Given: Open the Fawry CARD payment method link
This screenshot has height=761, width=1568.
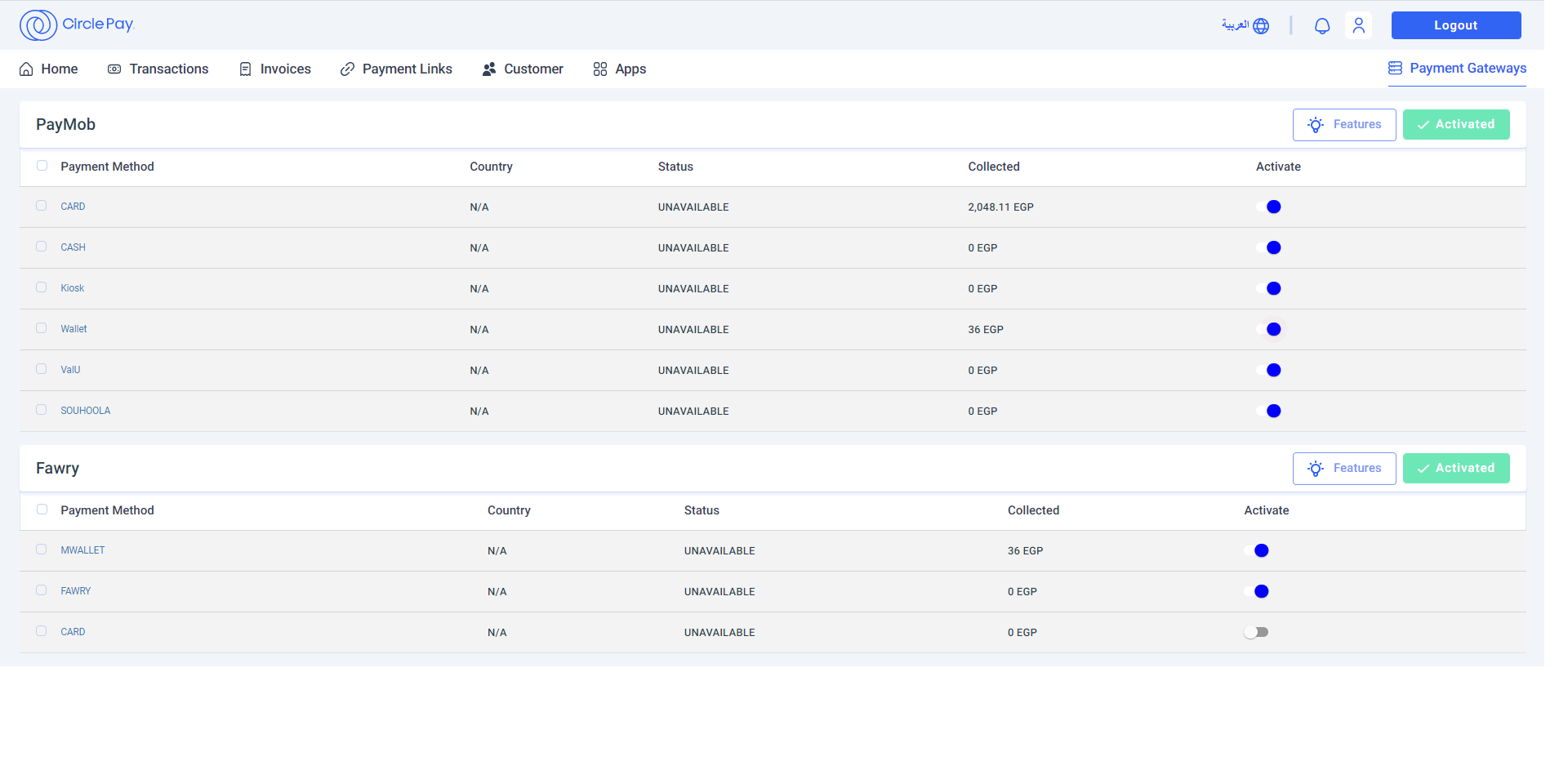Looking at the screenshot, I should click(x=73, y=632).
